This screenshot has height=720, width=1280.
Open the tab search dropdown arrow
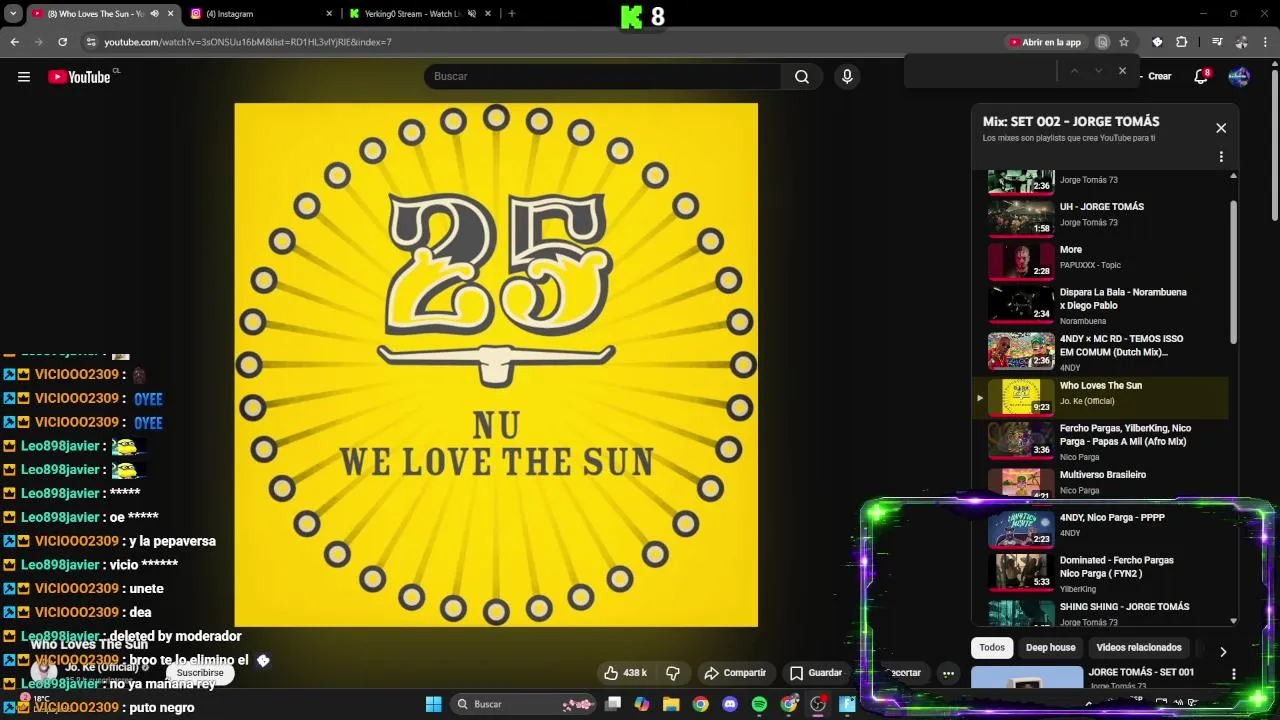click(13, 14)
